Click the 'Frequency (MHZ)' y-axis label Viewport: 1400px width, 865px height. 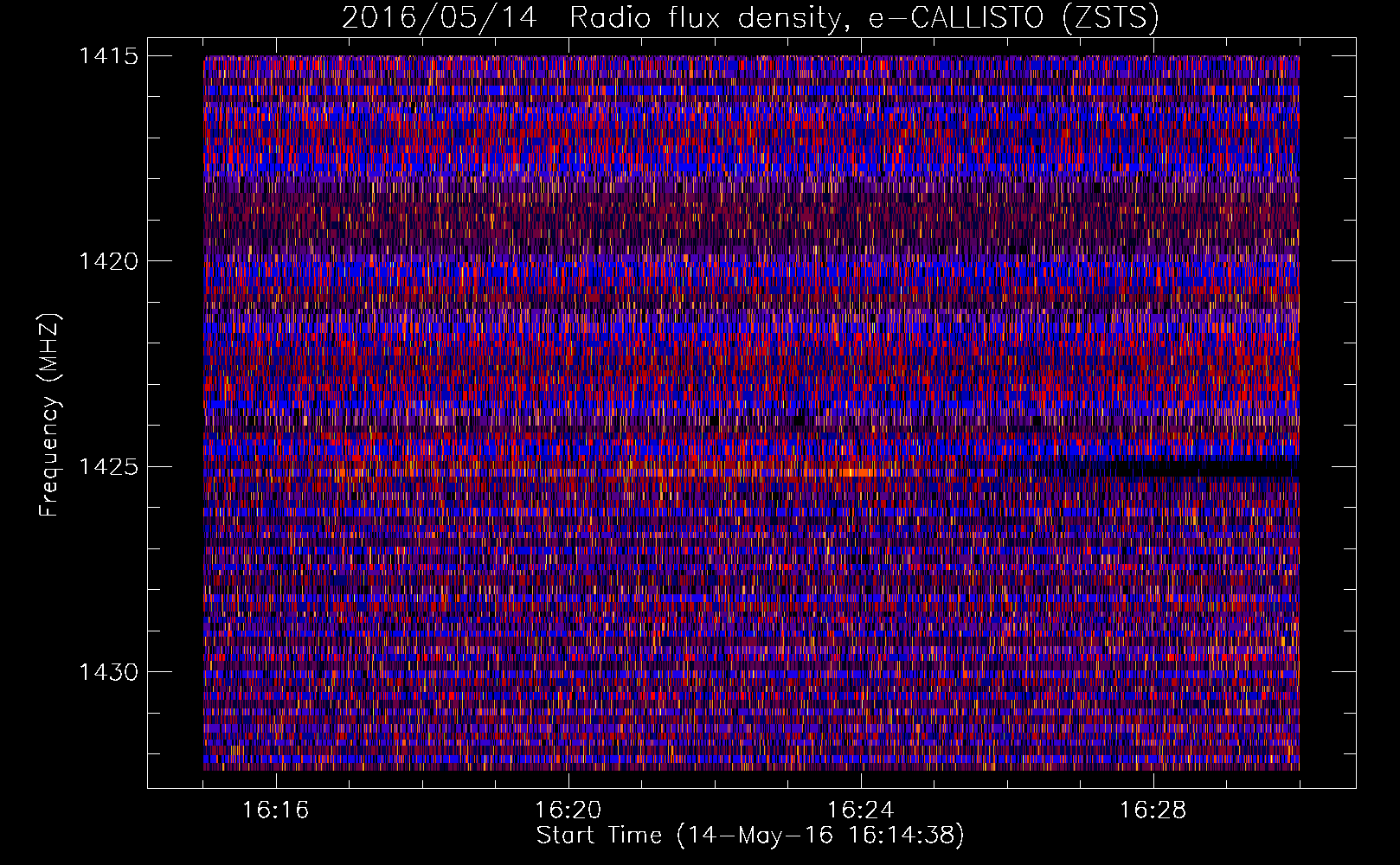click(49, 415)
